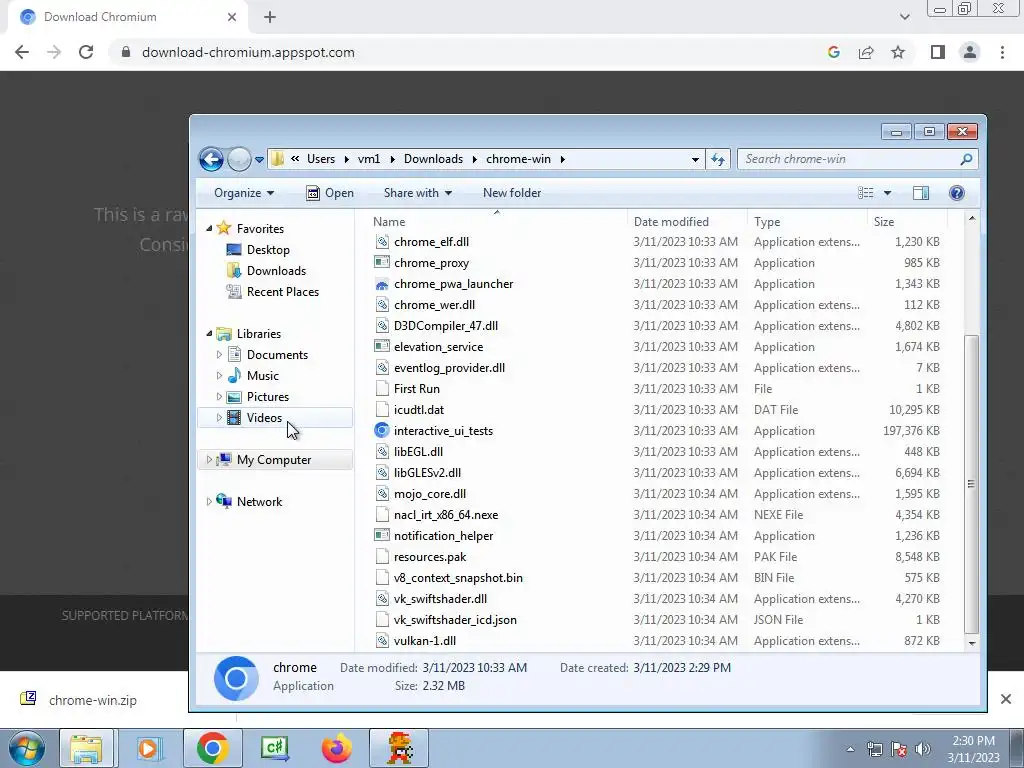The image size is (1024, 768).
Task: Select vulkan-1.dll file
Action: click(424, 641)
